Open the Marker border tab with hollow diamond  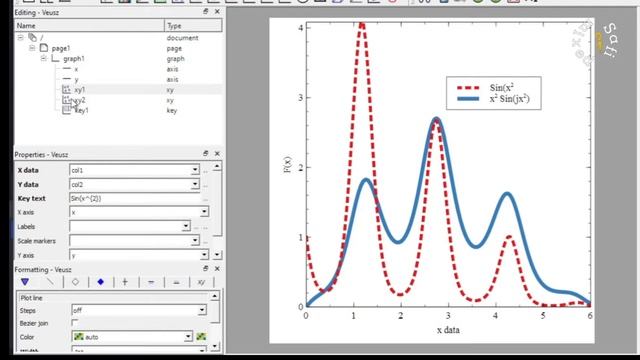point(76,282)
